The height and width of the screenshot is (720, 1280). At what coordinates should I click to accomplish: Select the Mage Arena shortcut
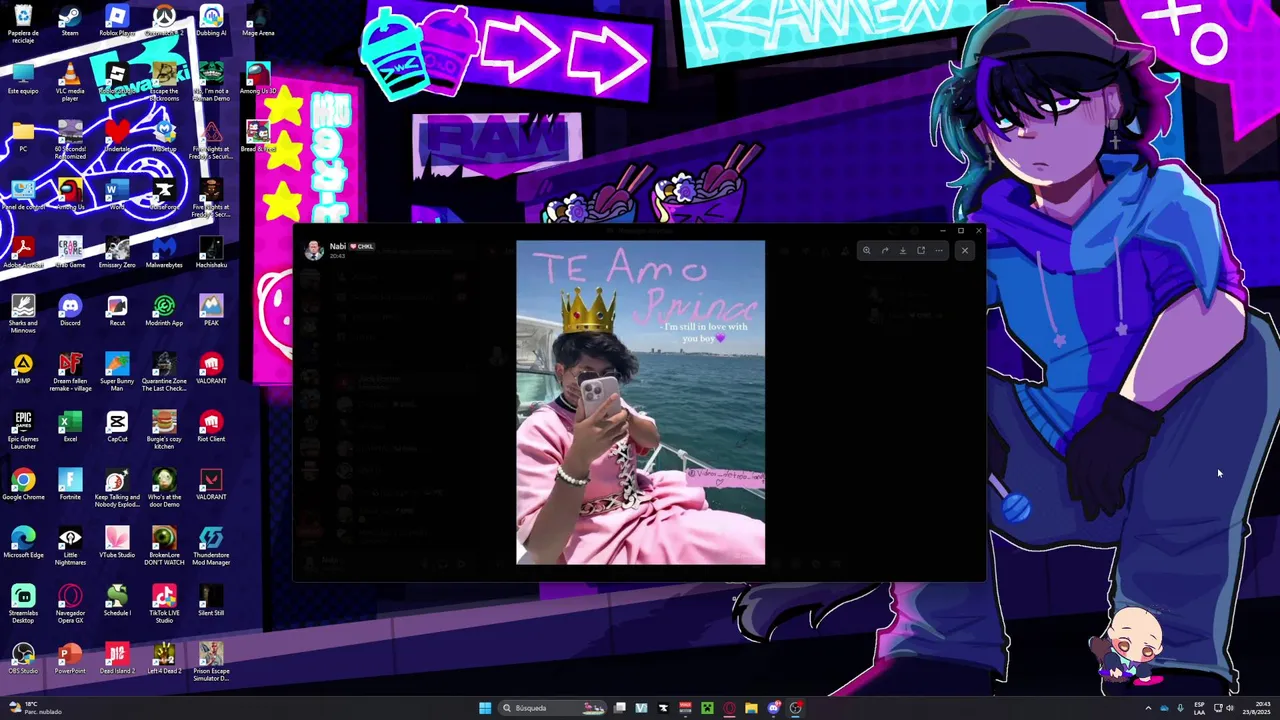pyautogui.click(x=258, y=21)
